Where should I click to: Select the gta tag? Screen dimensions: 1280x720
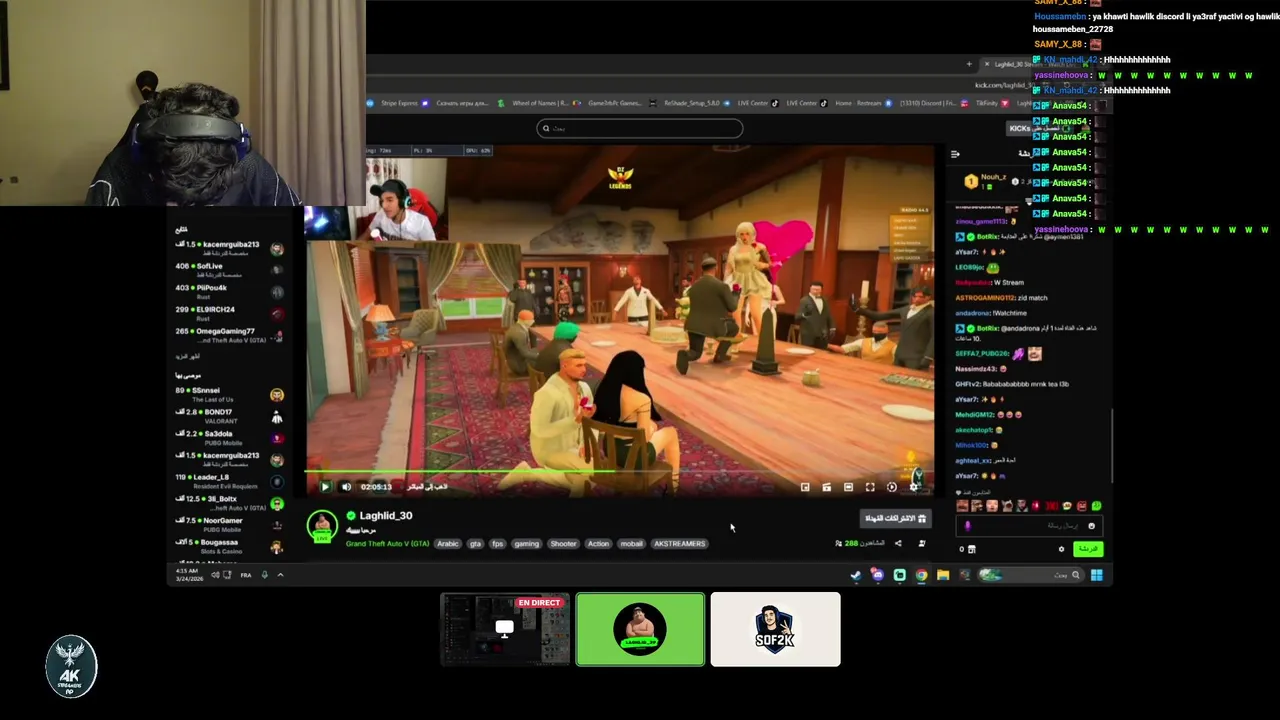coord(476,544)
